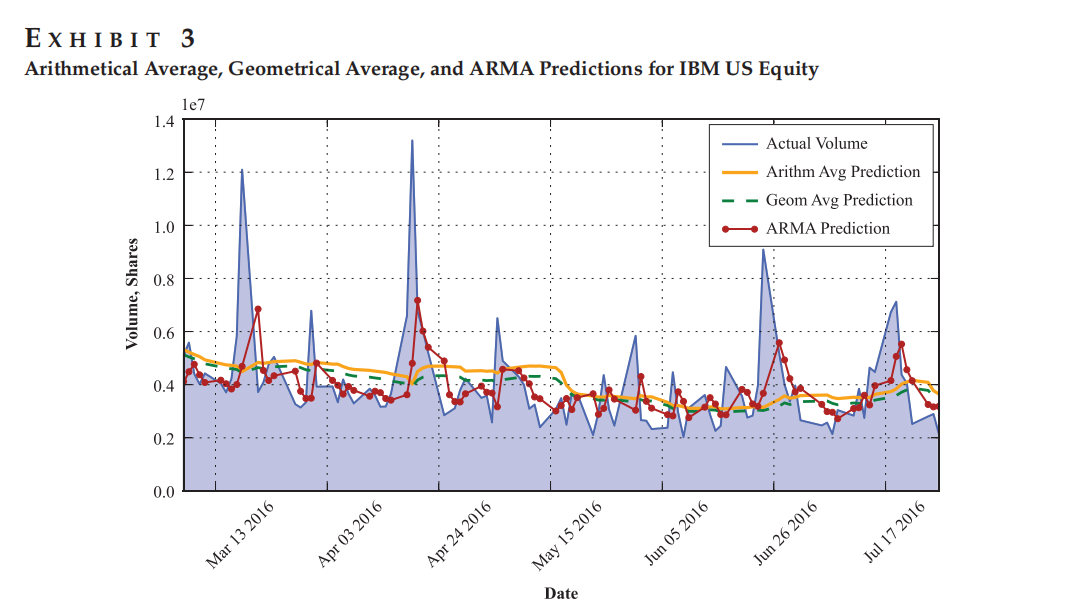Click the Geom Avg Prediction legend label
The width and height of the screenshot is (1071, 609).
[x=839, y=200]
